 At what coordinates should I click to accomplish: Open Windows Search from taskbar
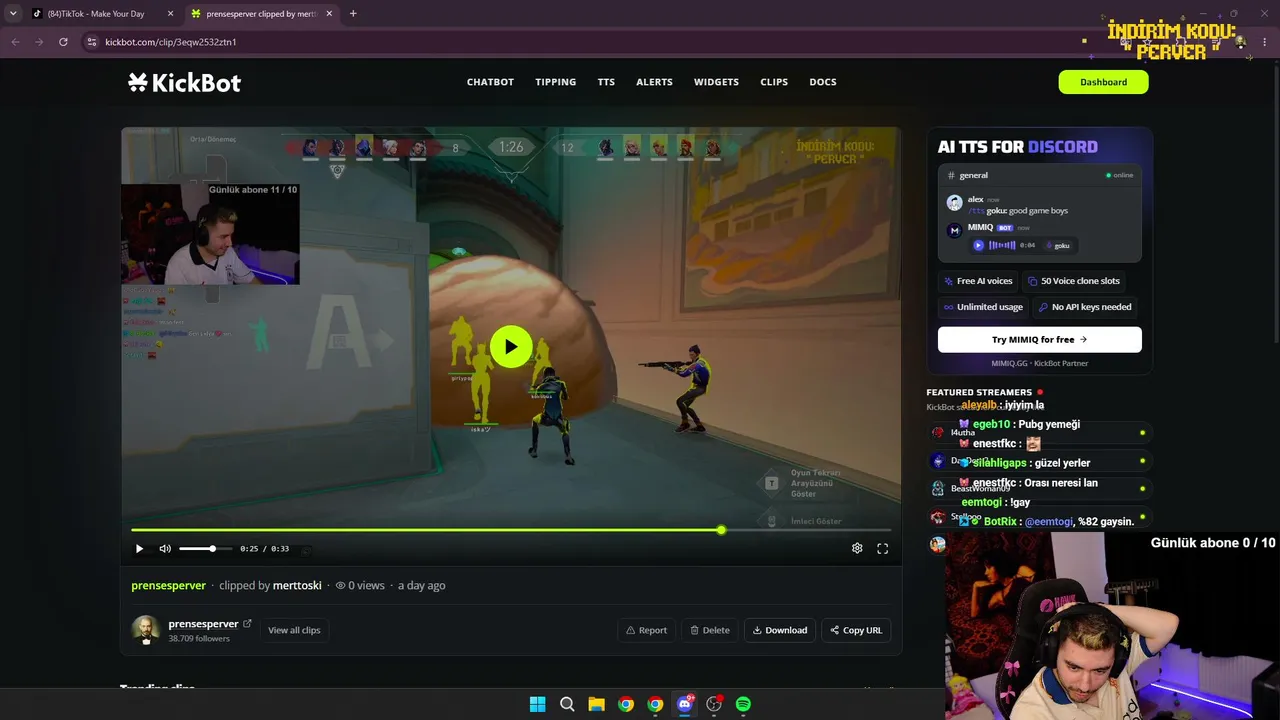[567, 704]
